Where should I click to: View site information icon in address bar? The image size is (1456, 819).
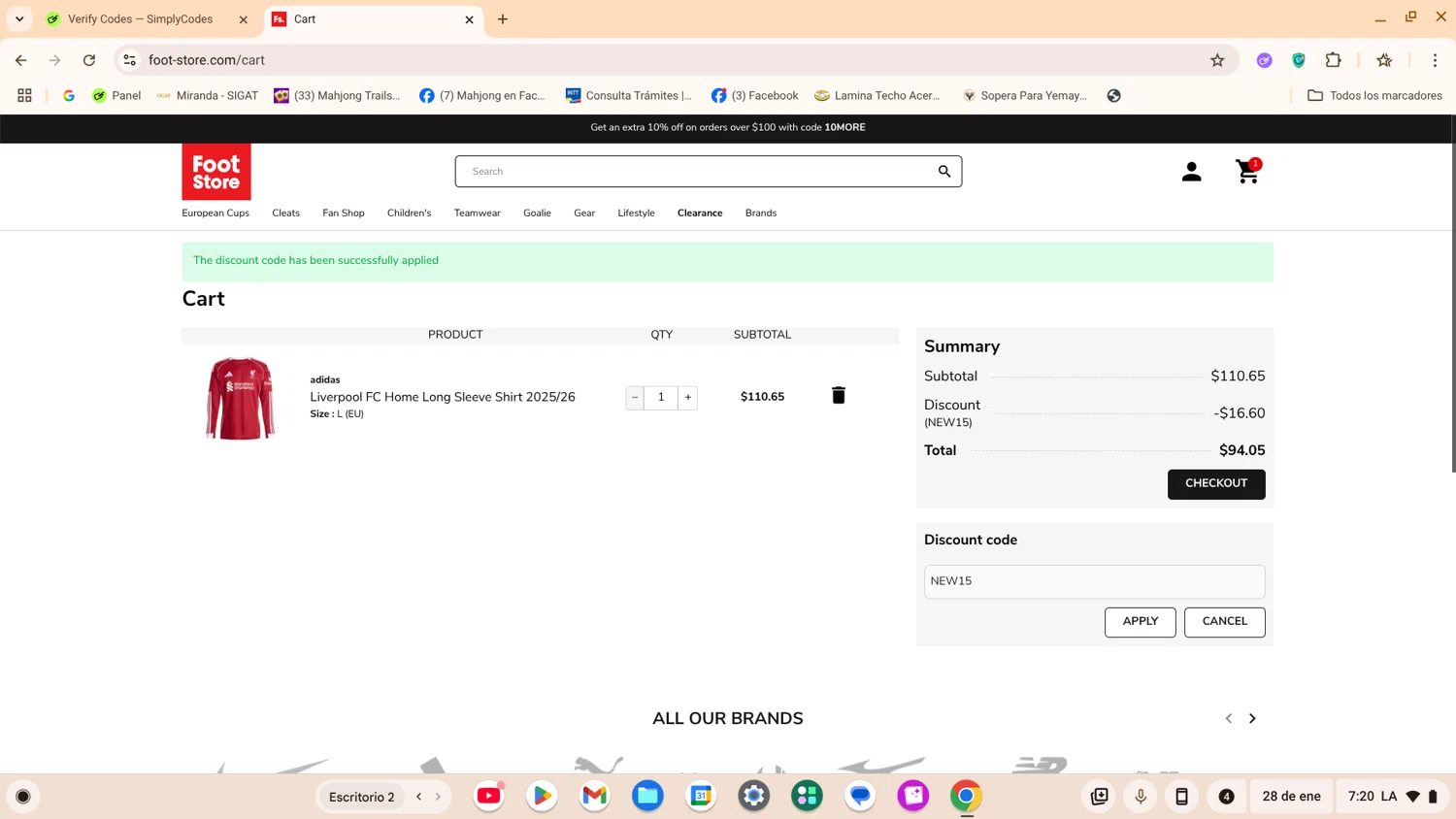coord(129,60)
